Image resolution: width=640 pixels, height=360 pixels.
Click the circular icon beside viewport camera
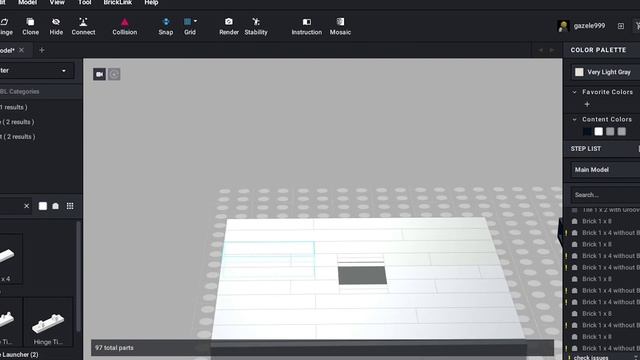[114, 74]
